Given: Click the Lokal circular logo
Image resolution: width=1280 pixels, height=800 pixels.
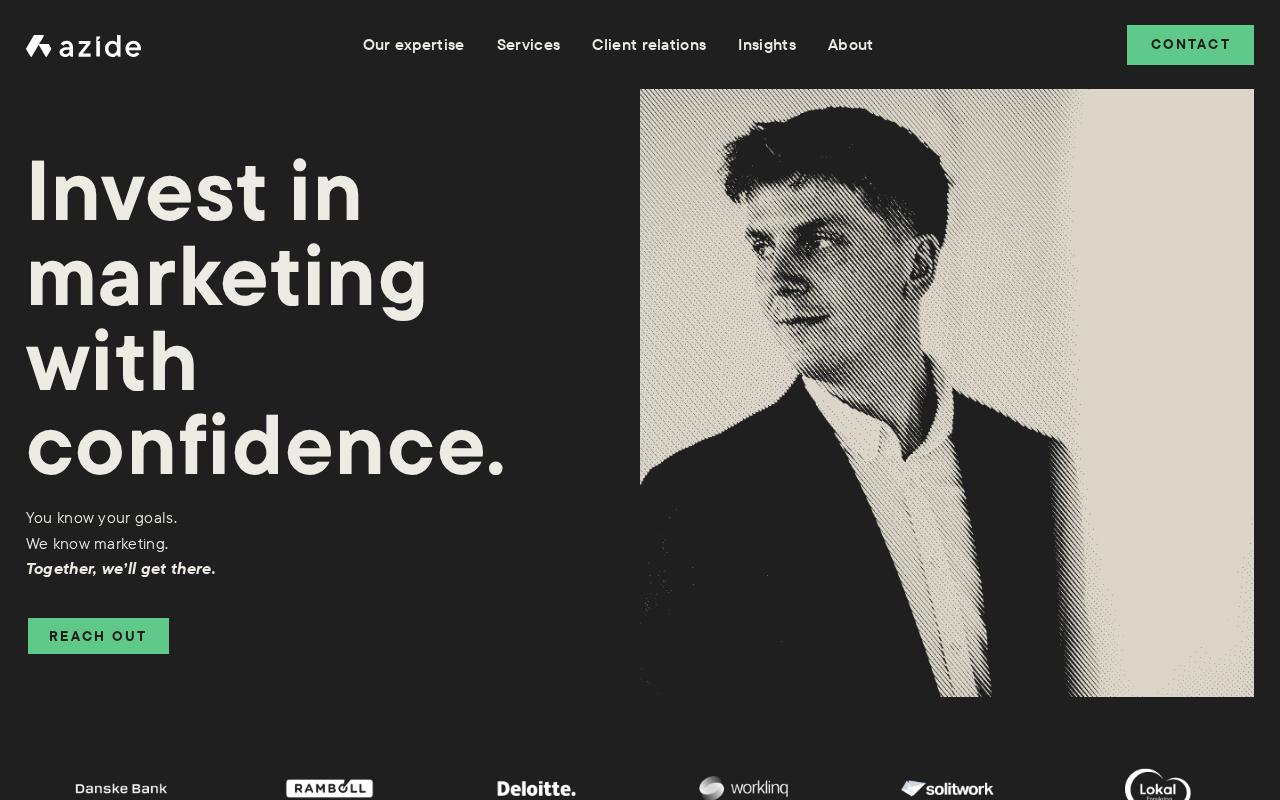Looking at the screenshot, I should [1157, 785].
